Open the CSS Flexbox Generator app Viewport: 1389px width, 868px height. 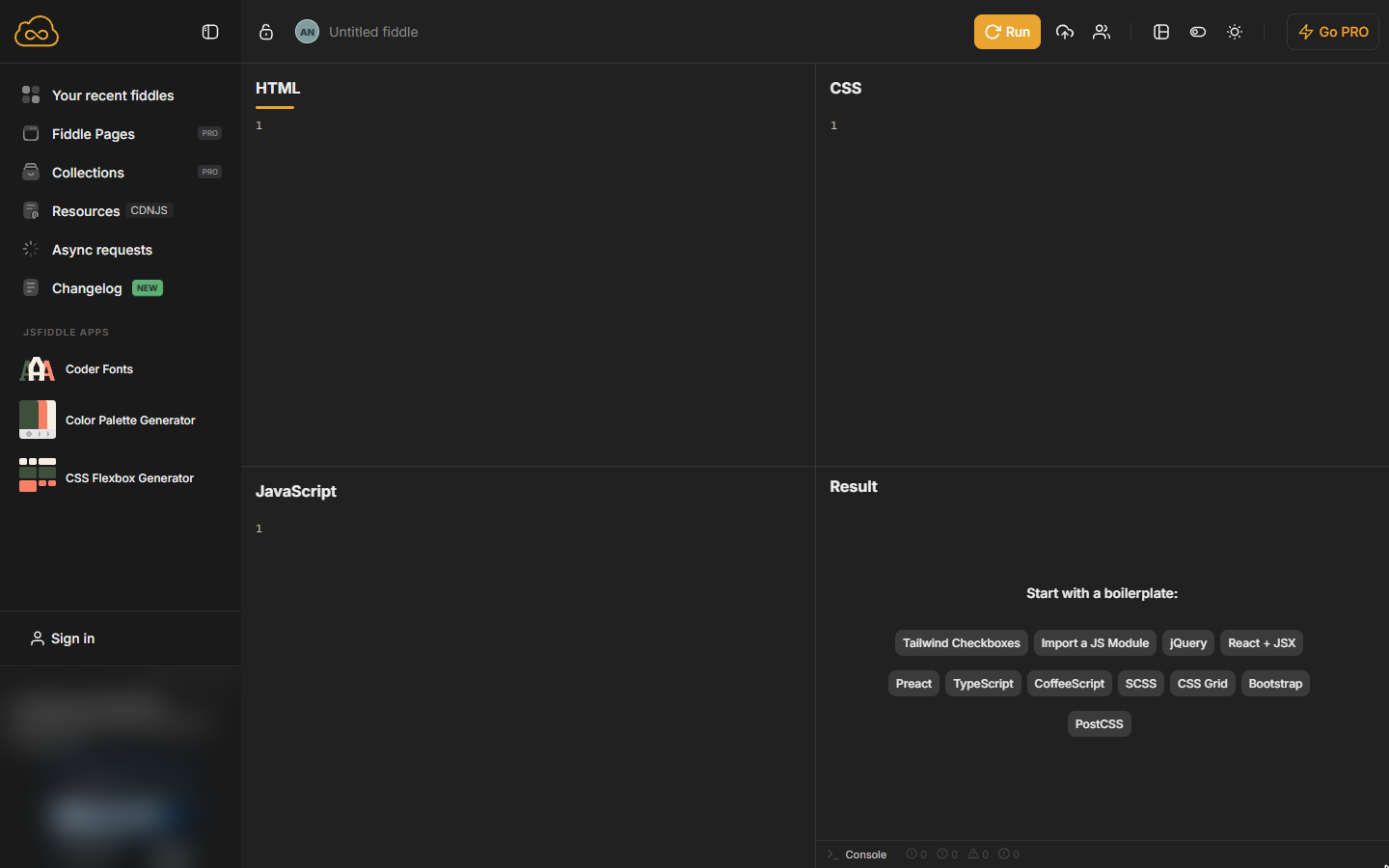point(106,477)
